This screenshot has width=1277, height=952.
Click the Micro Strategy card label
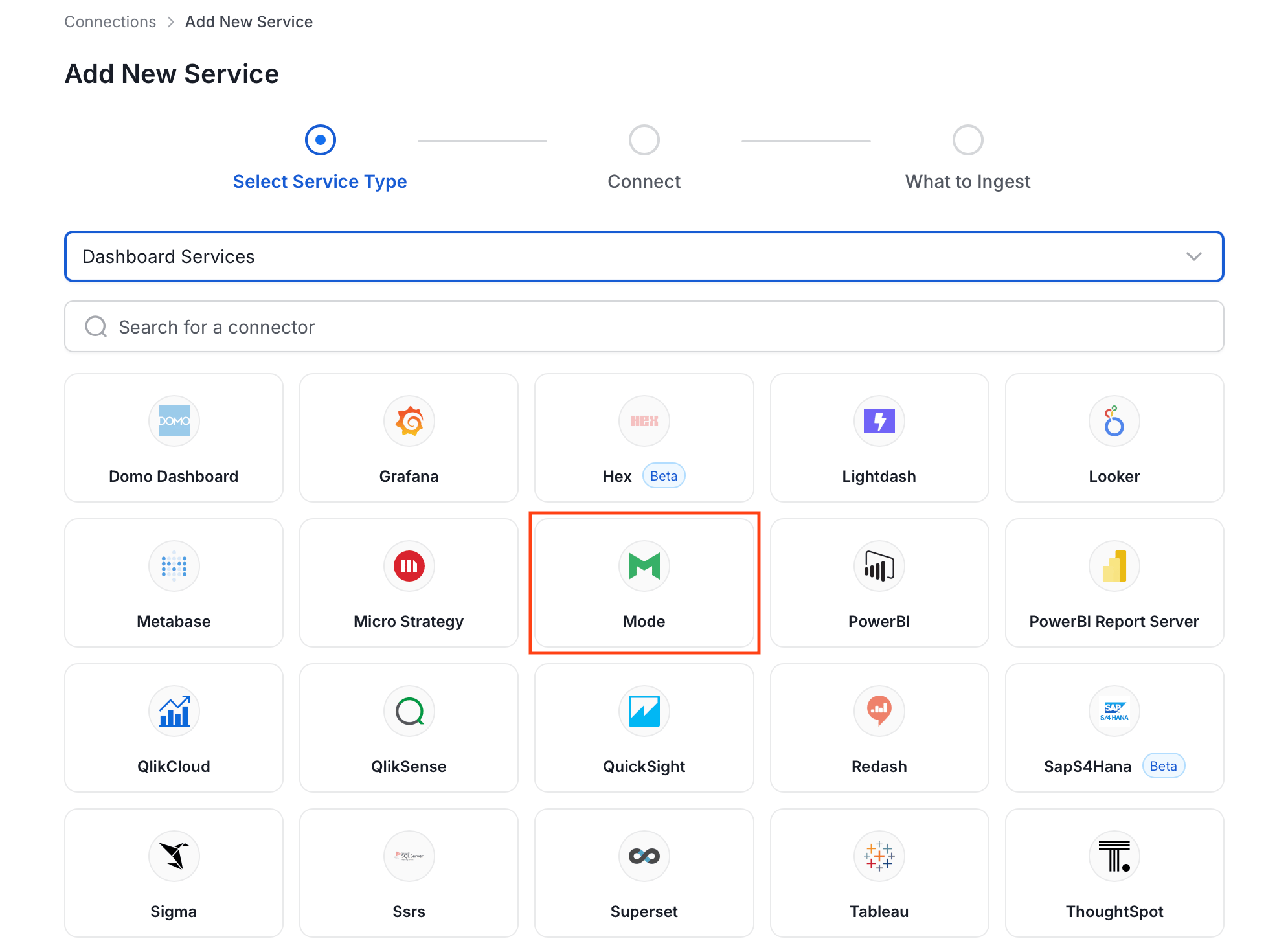[409, 621]
